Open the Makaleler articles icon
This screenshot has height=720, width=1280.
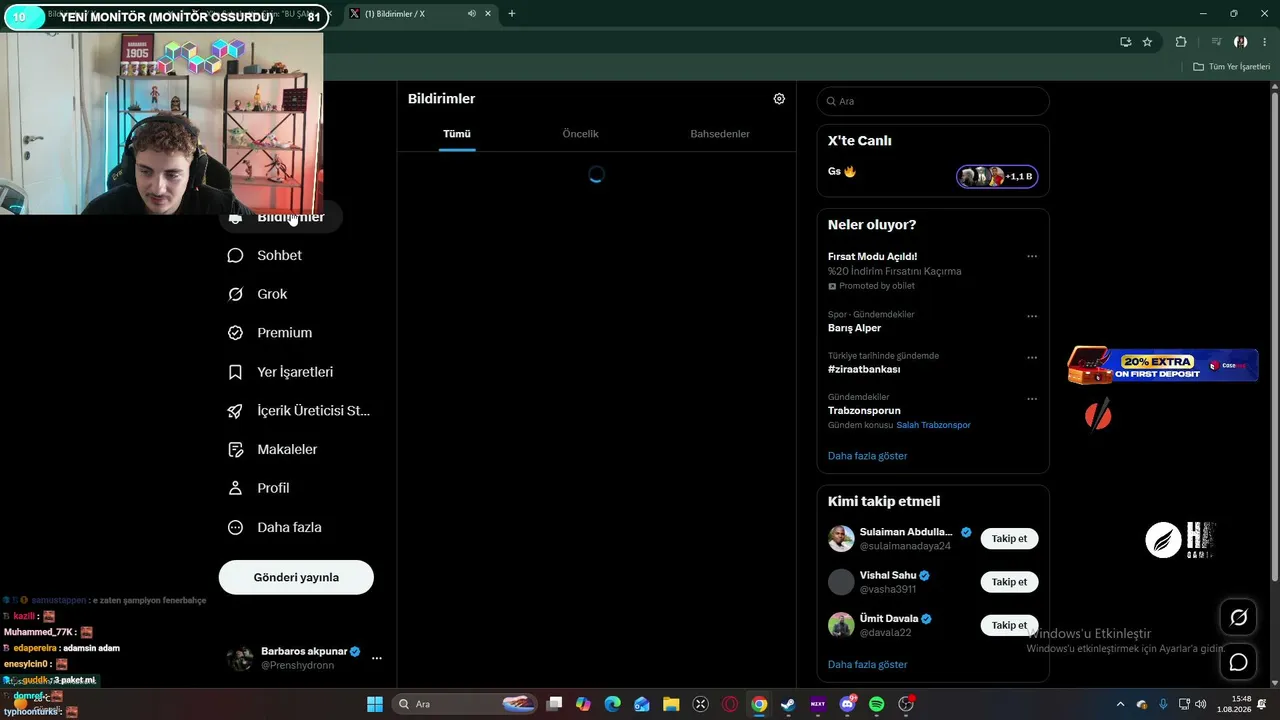(x=235, y=450)
